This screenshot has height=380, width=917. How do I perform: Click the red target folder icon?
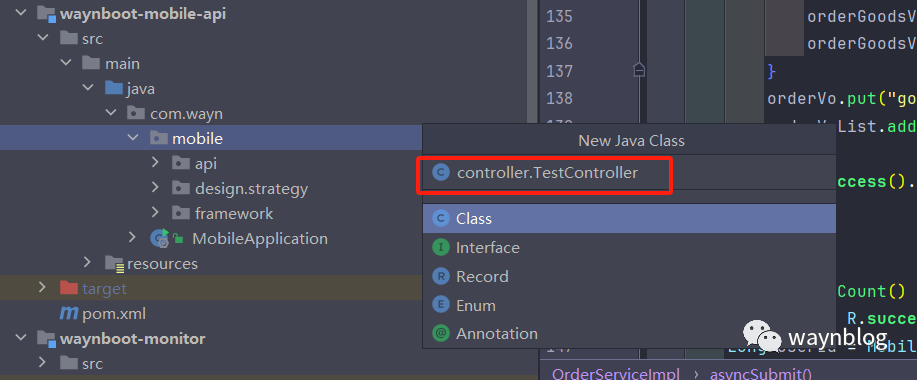(69, 288)
